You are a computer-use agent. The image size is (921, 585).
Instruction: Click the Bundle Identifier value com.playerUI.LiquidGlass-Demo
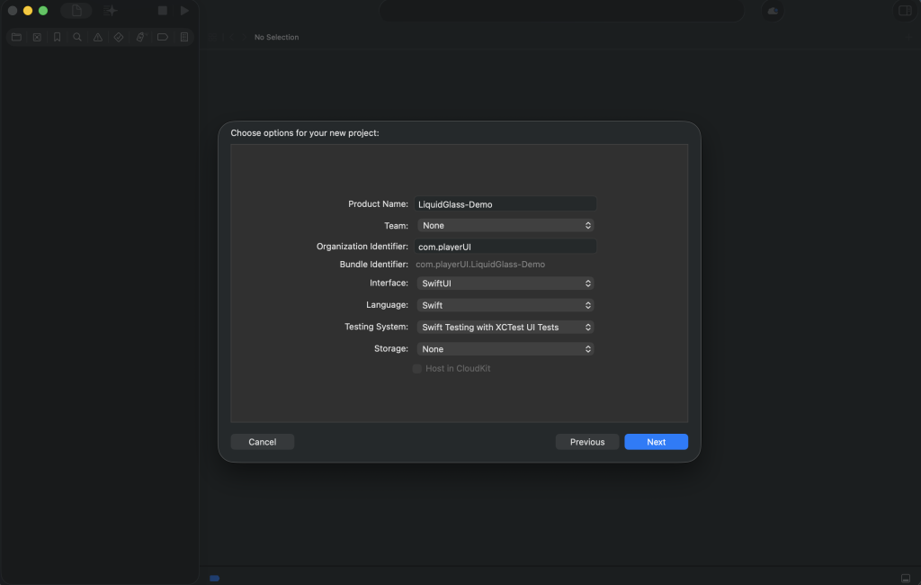[x=480, y=264]
